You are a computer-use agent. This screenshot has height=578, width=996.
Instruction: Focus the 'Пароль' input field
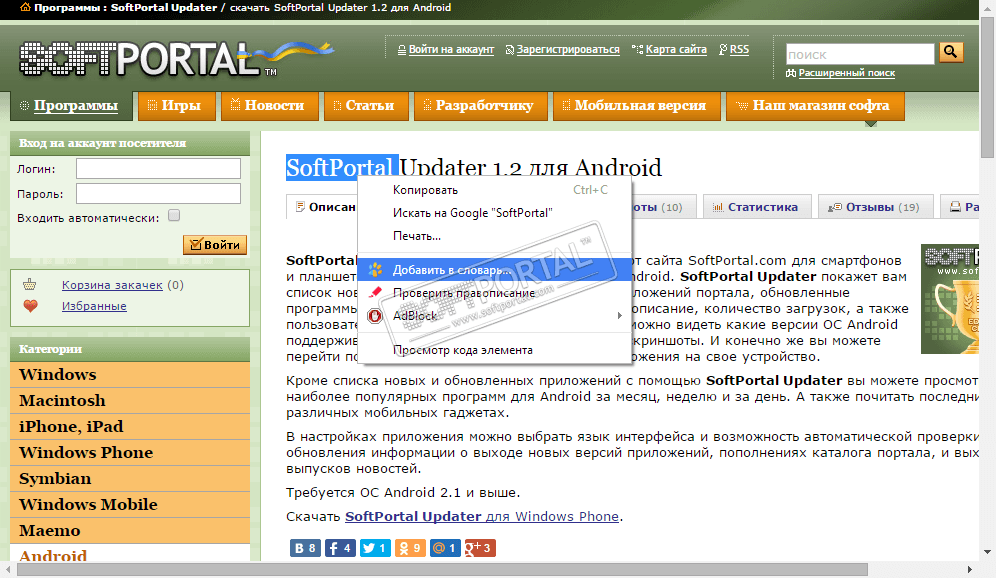tap(158, 194)
